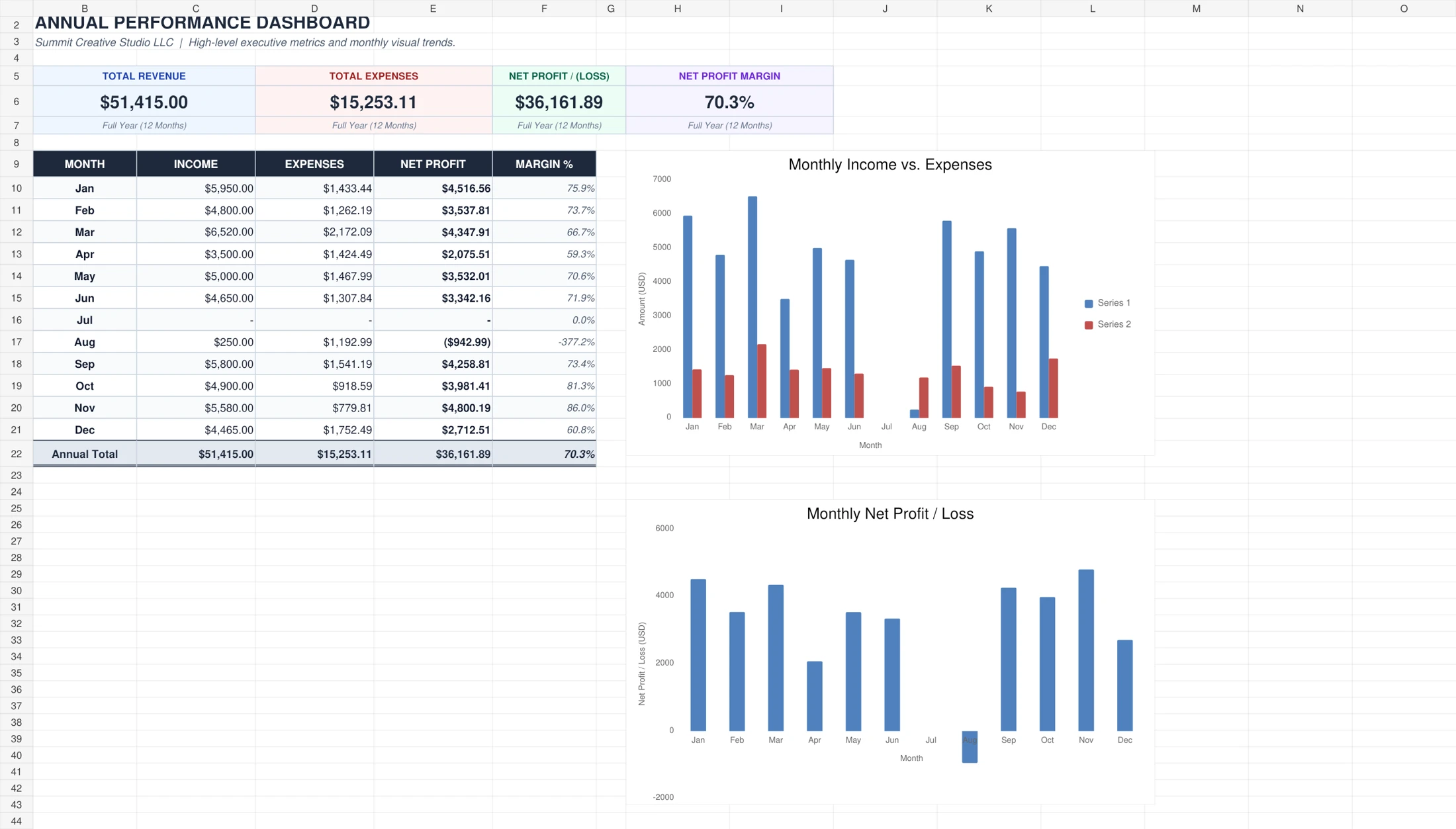Click the blue Series 1 legend swatch
Viewport: 1456px width, 829px height.
click(x=1089, y=304)
